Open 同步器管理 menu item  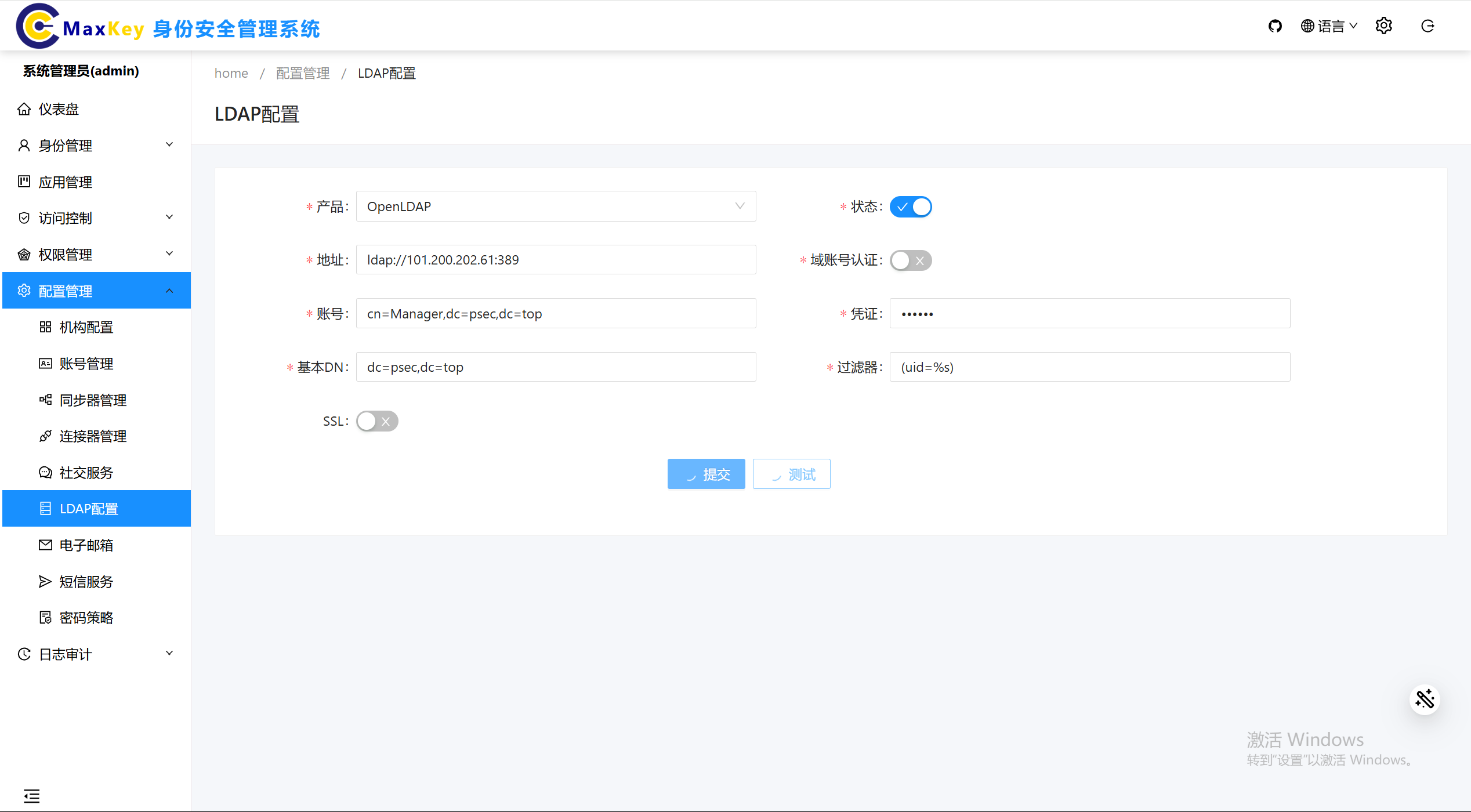[93, 400]
